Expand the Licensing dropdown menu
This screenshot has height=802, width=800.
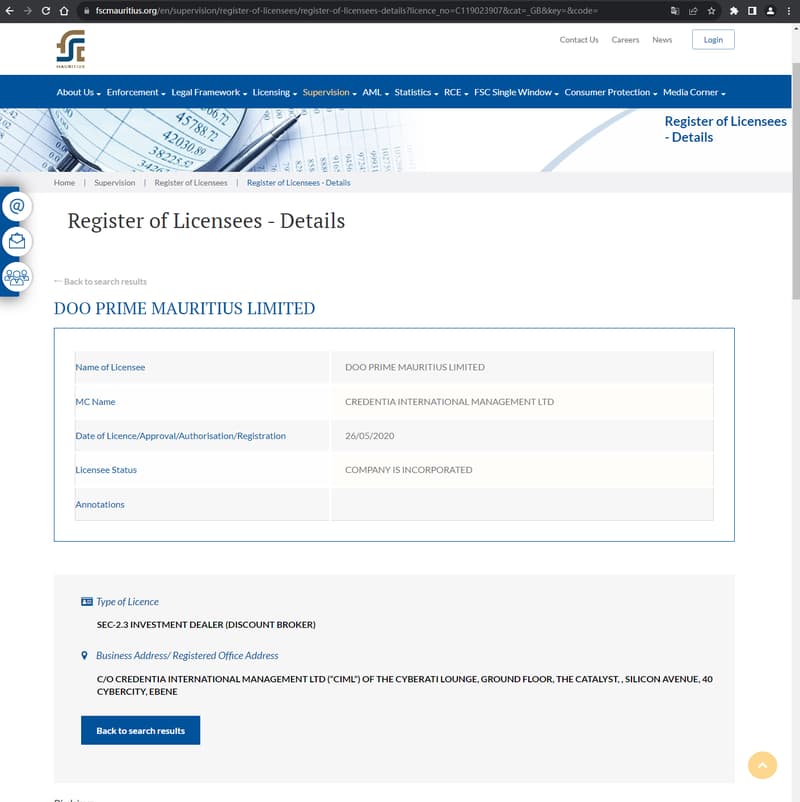coord(274,92)
